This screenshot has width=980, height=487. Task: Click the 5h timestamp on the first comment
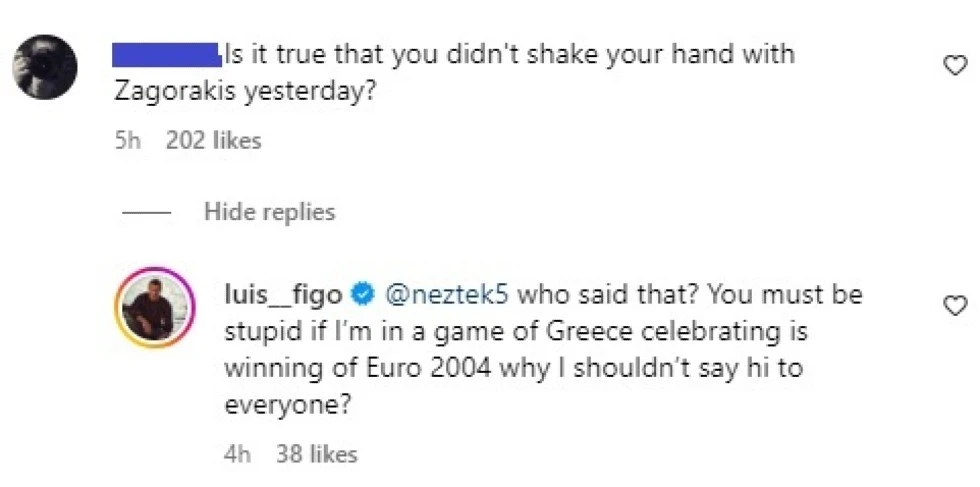(129, 141)
